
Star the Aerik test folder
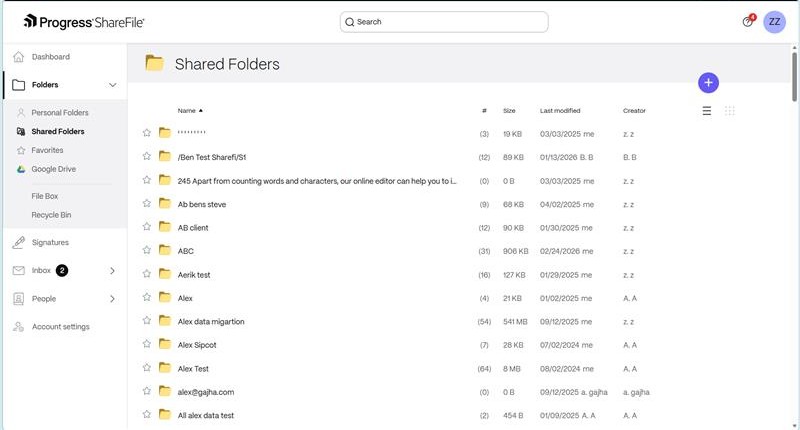147,273
